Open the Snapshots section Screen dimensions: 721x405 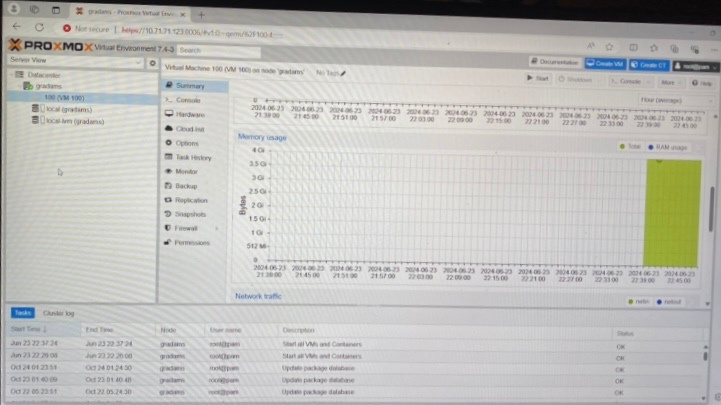click(x=190, y=214)
